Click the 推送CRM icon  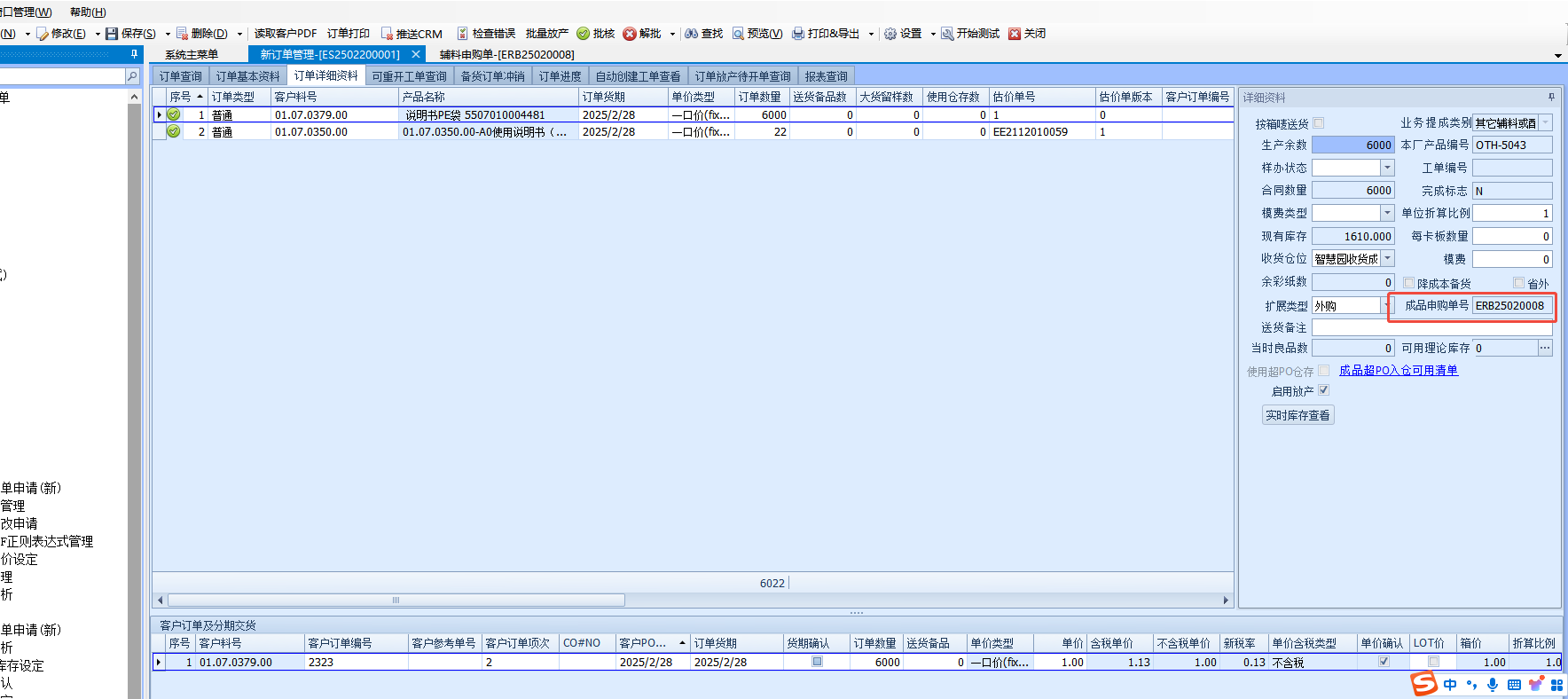coord(387,34)
